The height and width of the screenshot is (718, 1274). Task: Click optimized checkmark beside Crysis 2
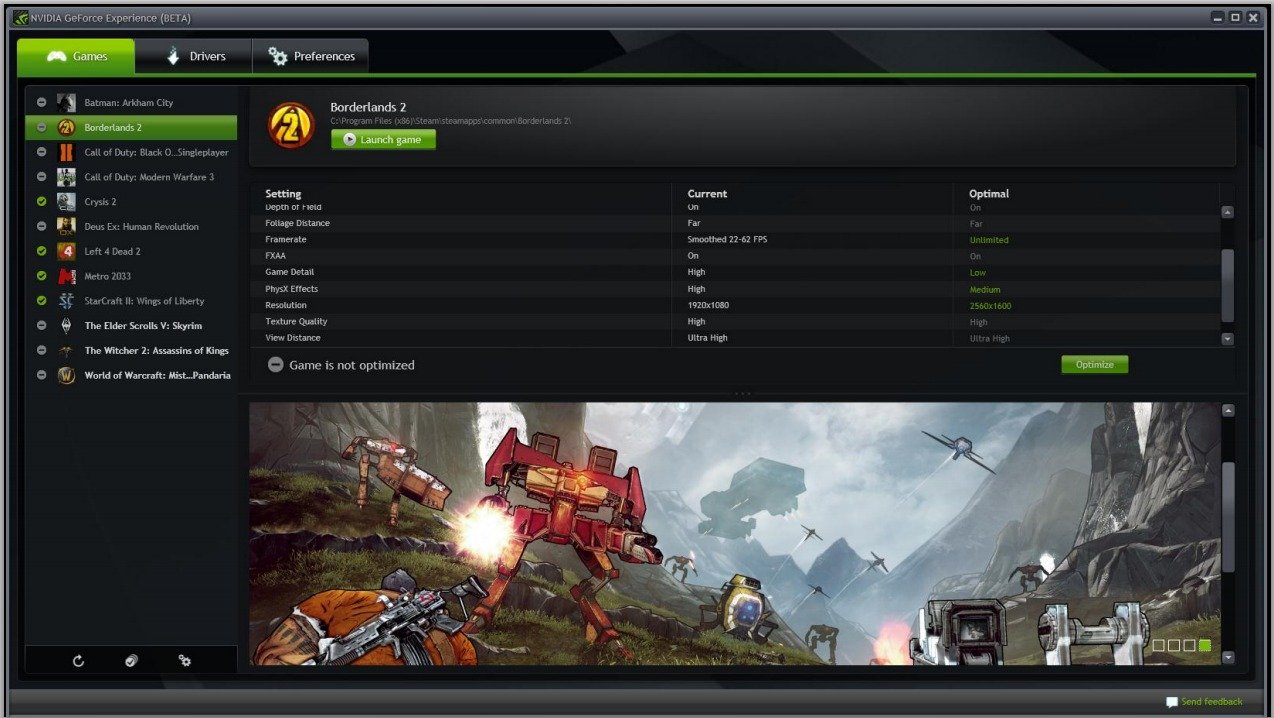pyautogui.click(x=41, y=202)
